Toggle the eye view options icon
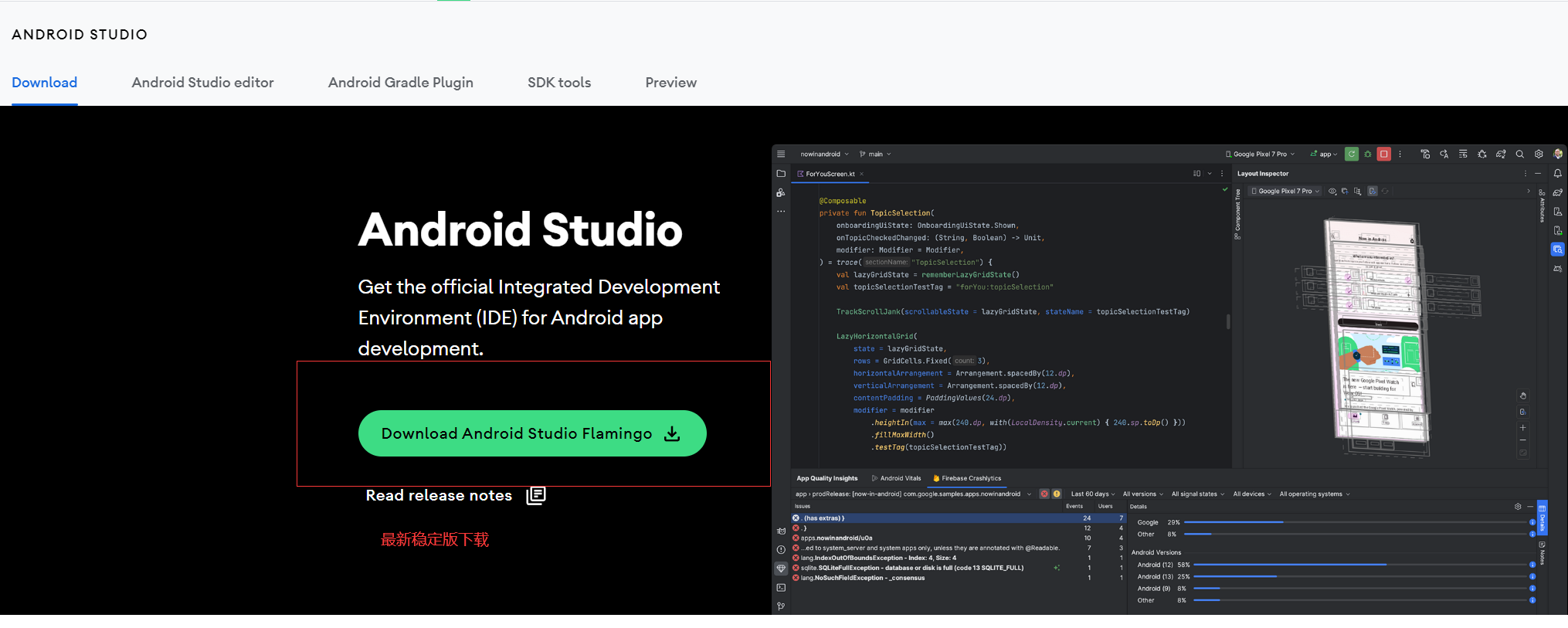1568x628 pixels. point(1332,192)
